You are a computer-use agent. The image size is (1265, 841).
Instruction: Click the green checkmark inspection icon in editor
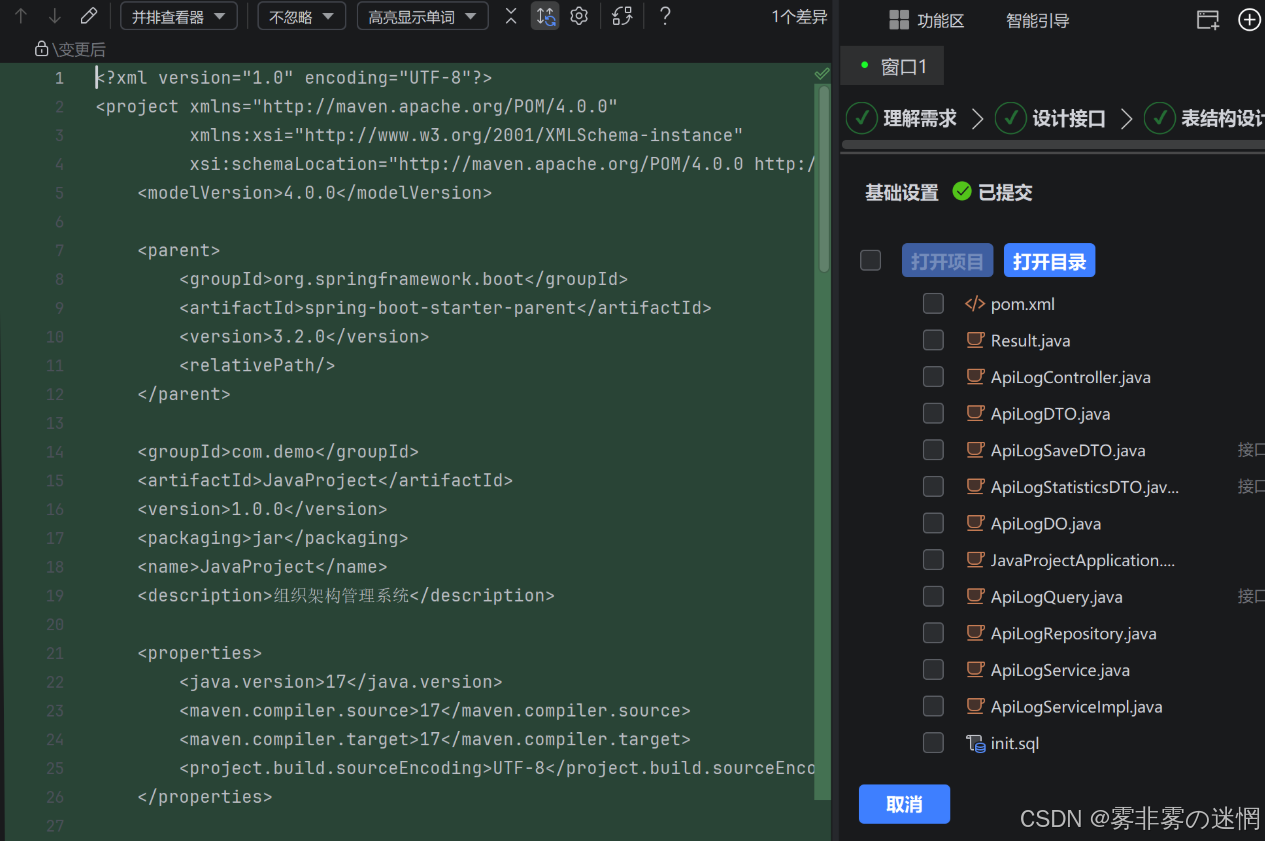[x=822, y=74]
